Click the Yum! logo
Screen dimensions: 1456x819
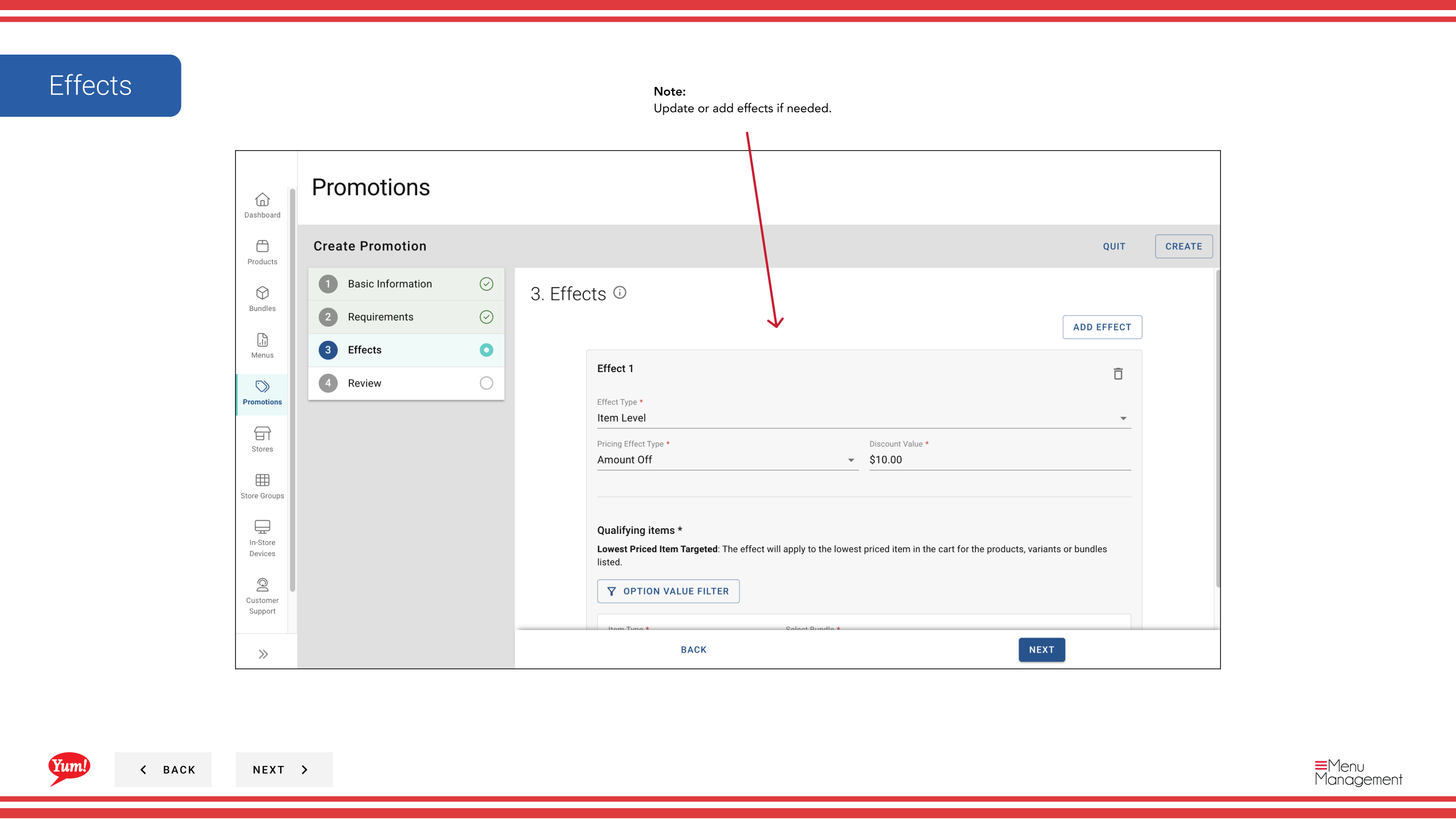point(69,768)
